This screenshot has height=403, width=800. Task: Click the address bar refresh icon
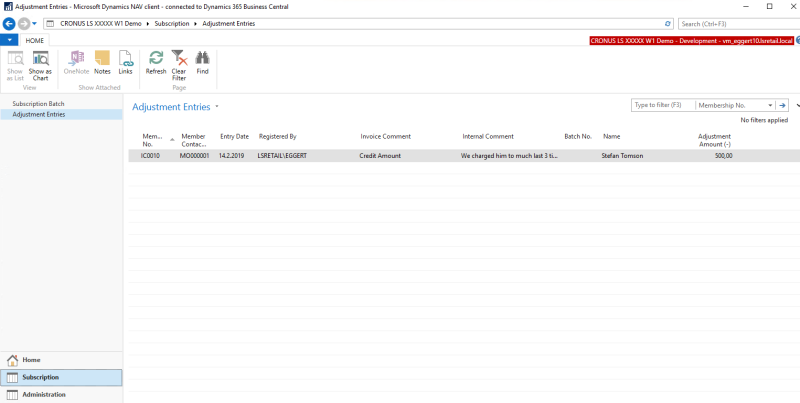pyautogui.click(x=667, y=24)
